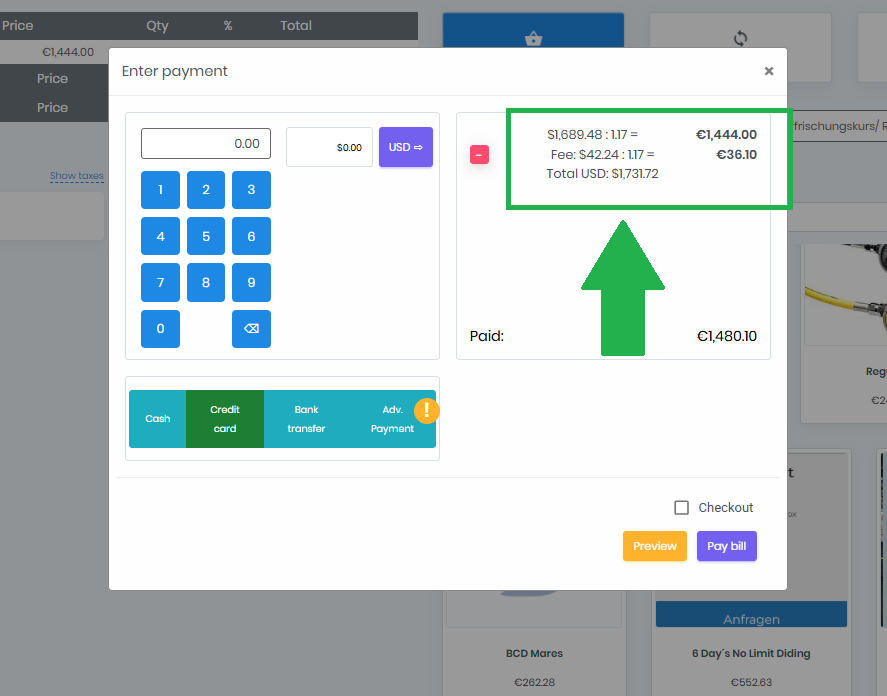Tap keypad digit 1
The image size is (887, 696).
click(160, 190)
